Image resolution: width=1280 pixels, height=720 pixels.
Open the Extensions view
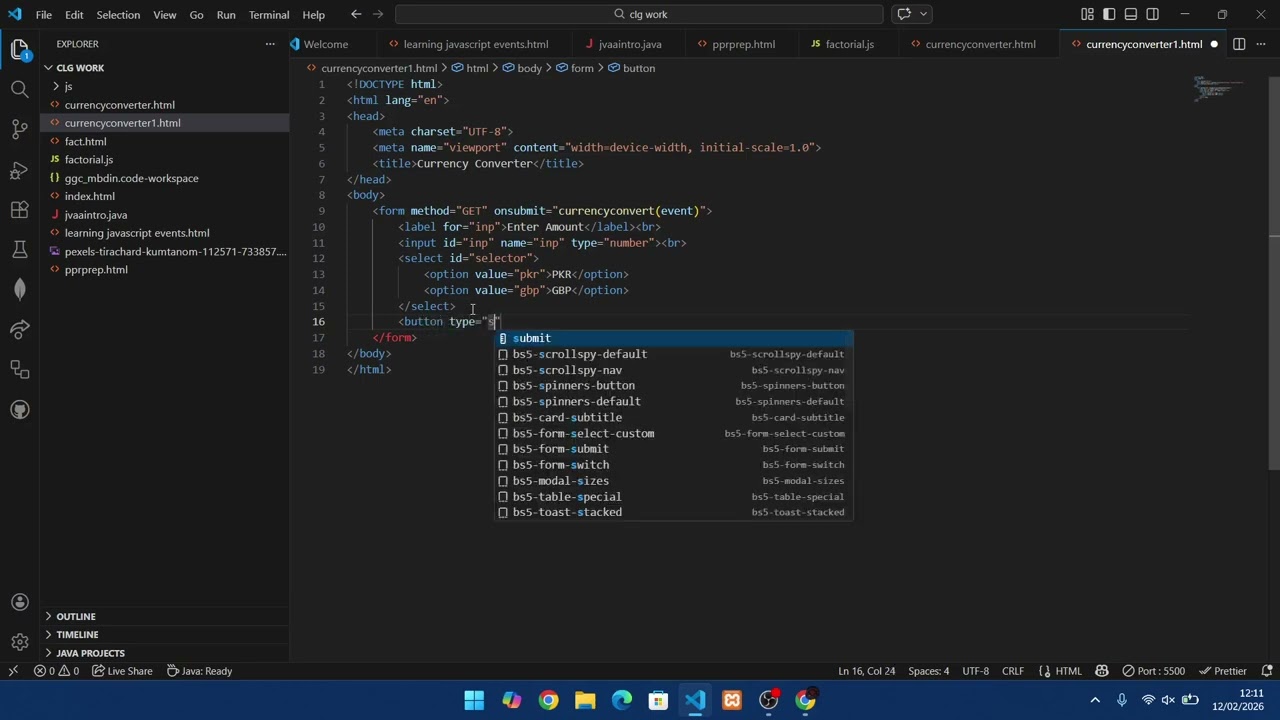tap(19, 210)
